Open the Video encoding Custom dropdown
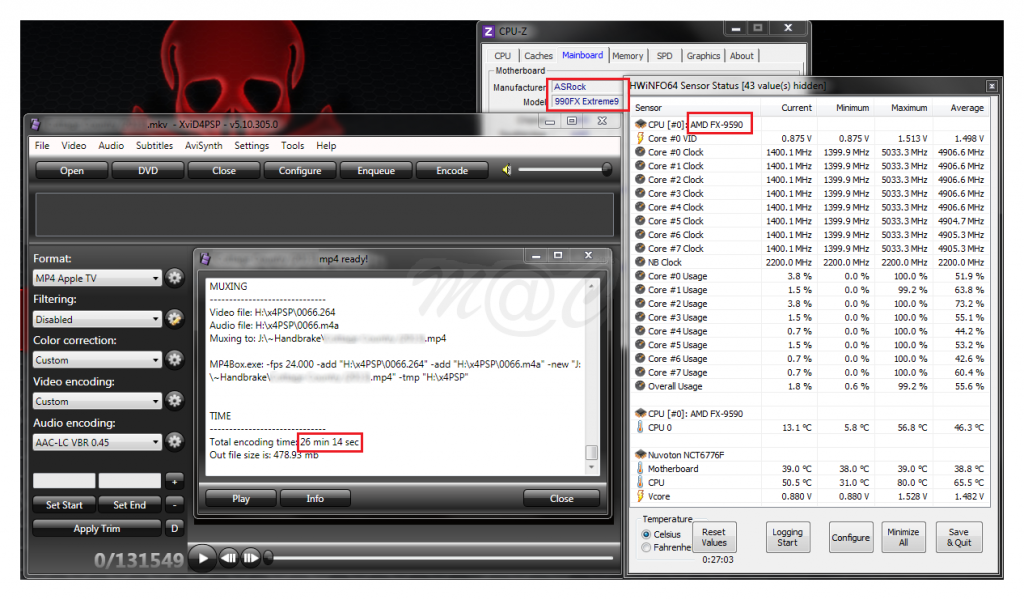 pyautogui.click(x=97, y=401)
